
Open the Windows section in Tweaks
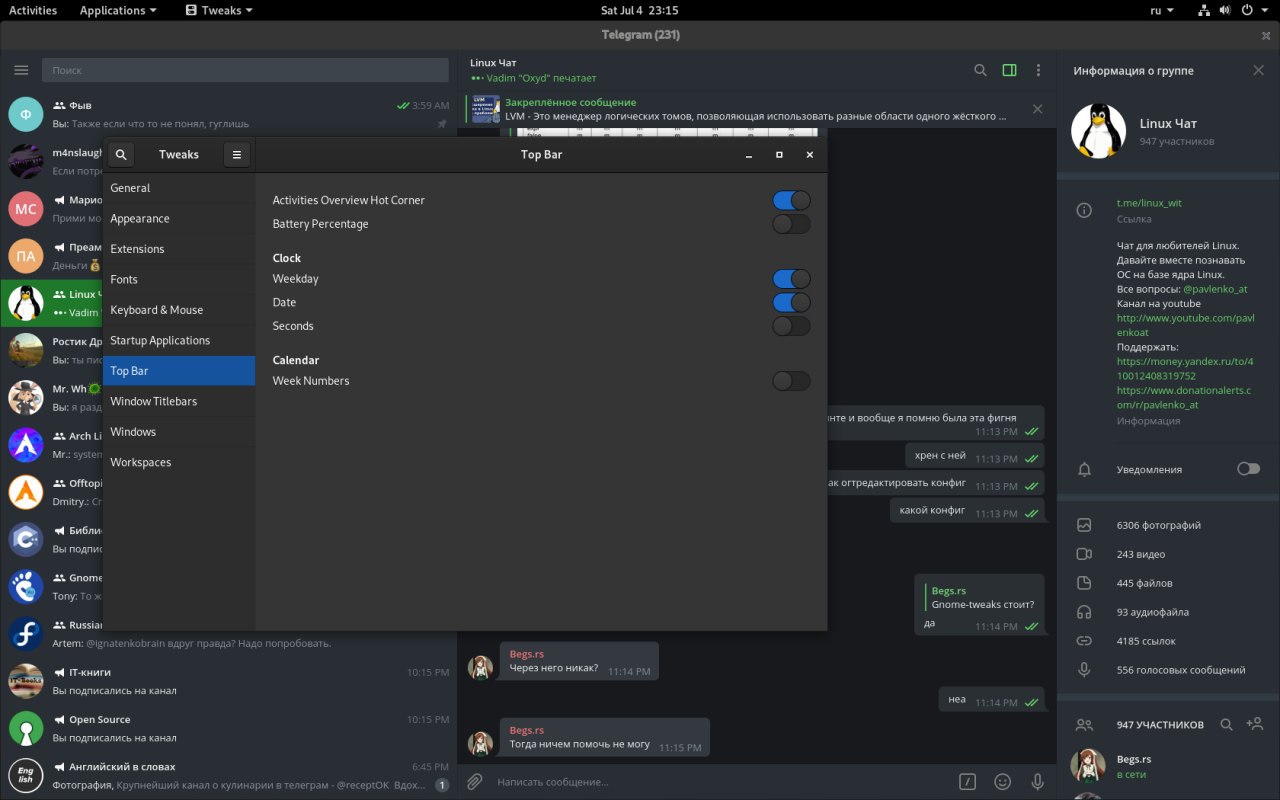(x=179, y=432)
